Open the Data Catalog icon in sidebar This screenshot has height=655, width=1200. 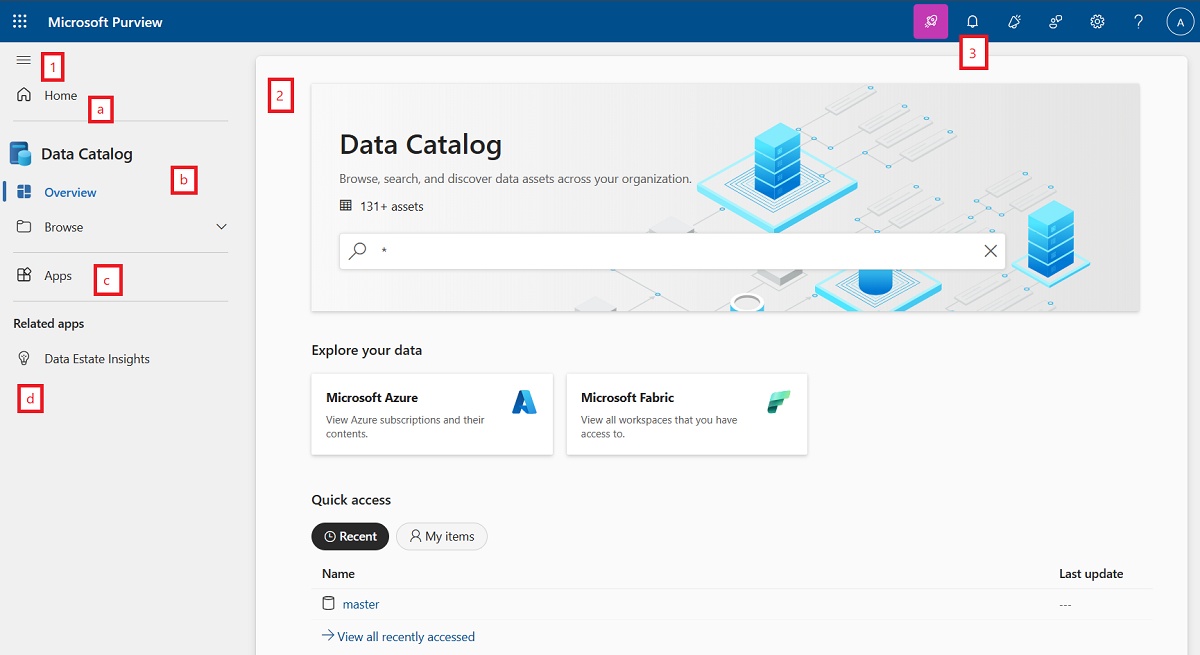pos(20,153)
